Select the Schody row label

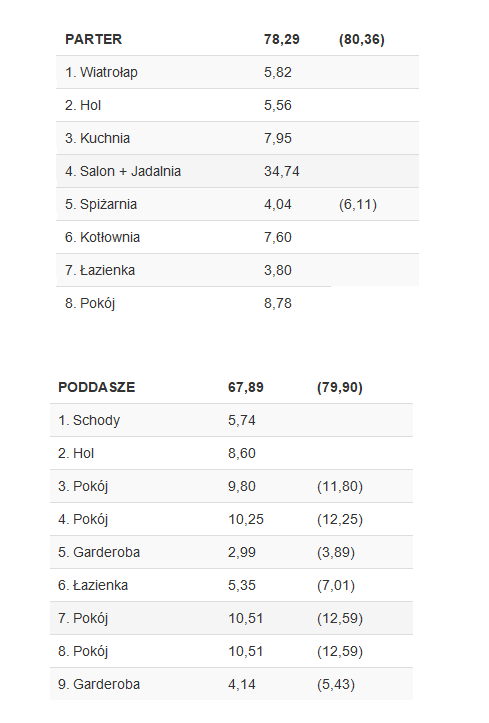[x=89, y=421]
